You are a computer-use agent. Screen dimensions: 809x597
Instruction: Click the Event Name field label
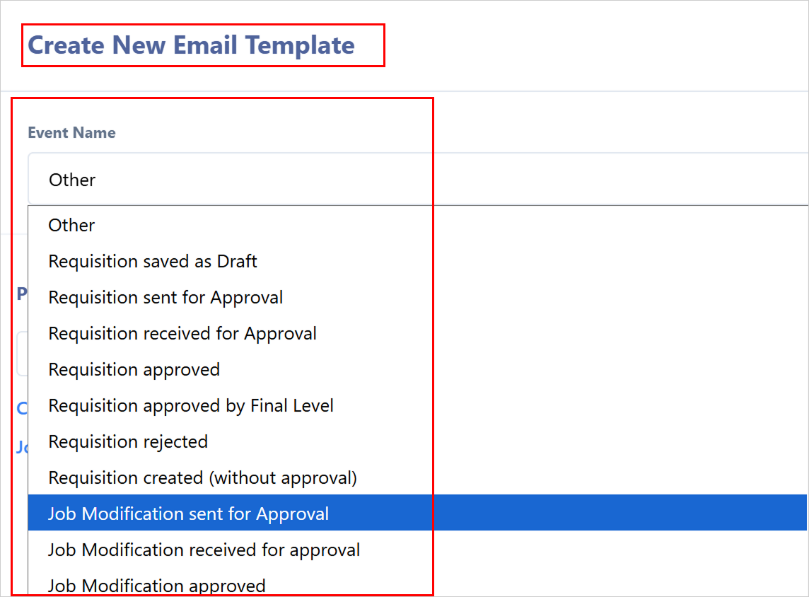[72, 133]
